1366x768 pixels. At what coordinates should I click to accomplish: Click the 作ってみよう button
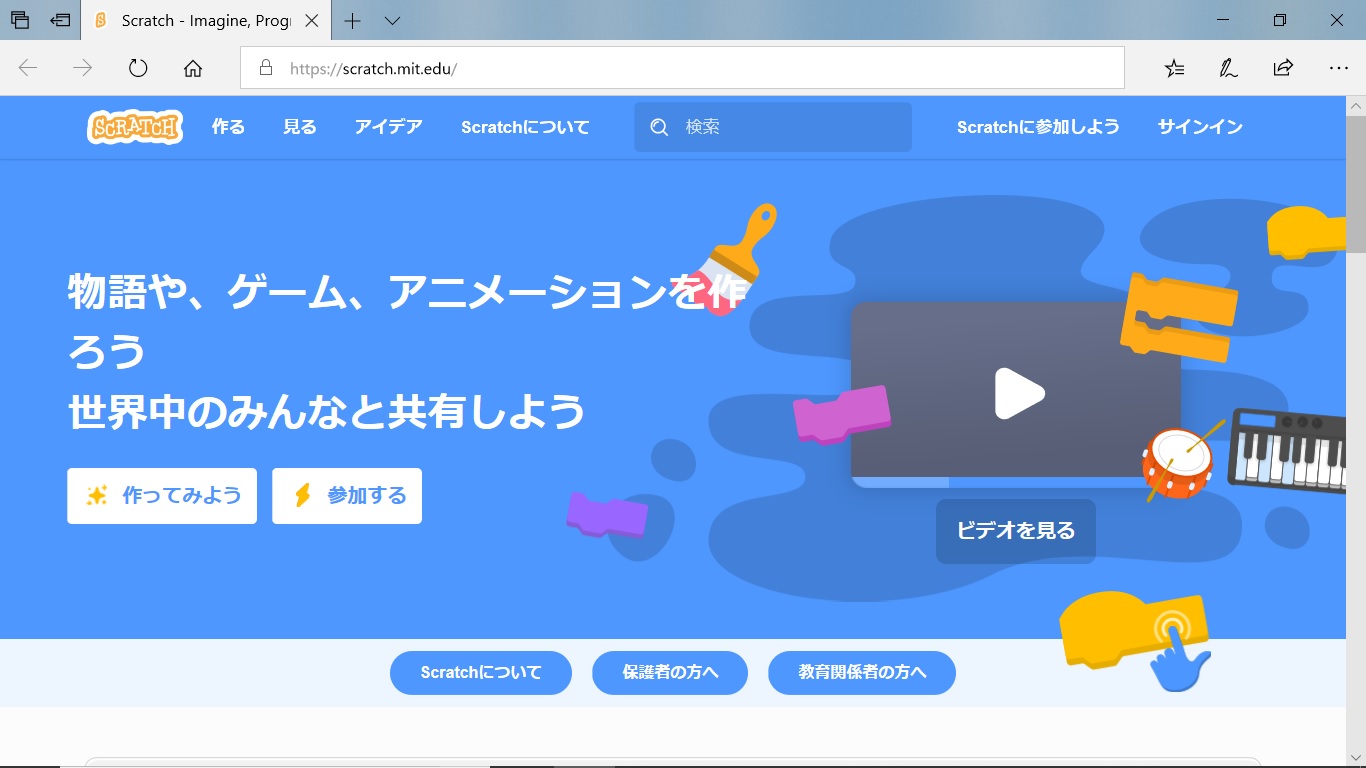(x=162, y=496)
